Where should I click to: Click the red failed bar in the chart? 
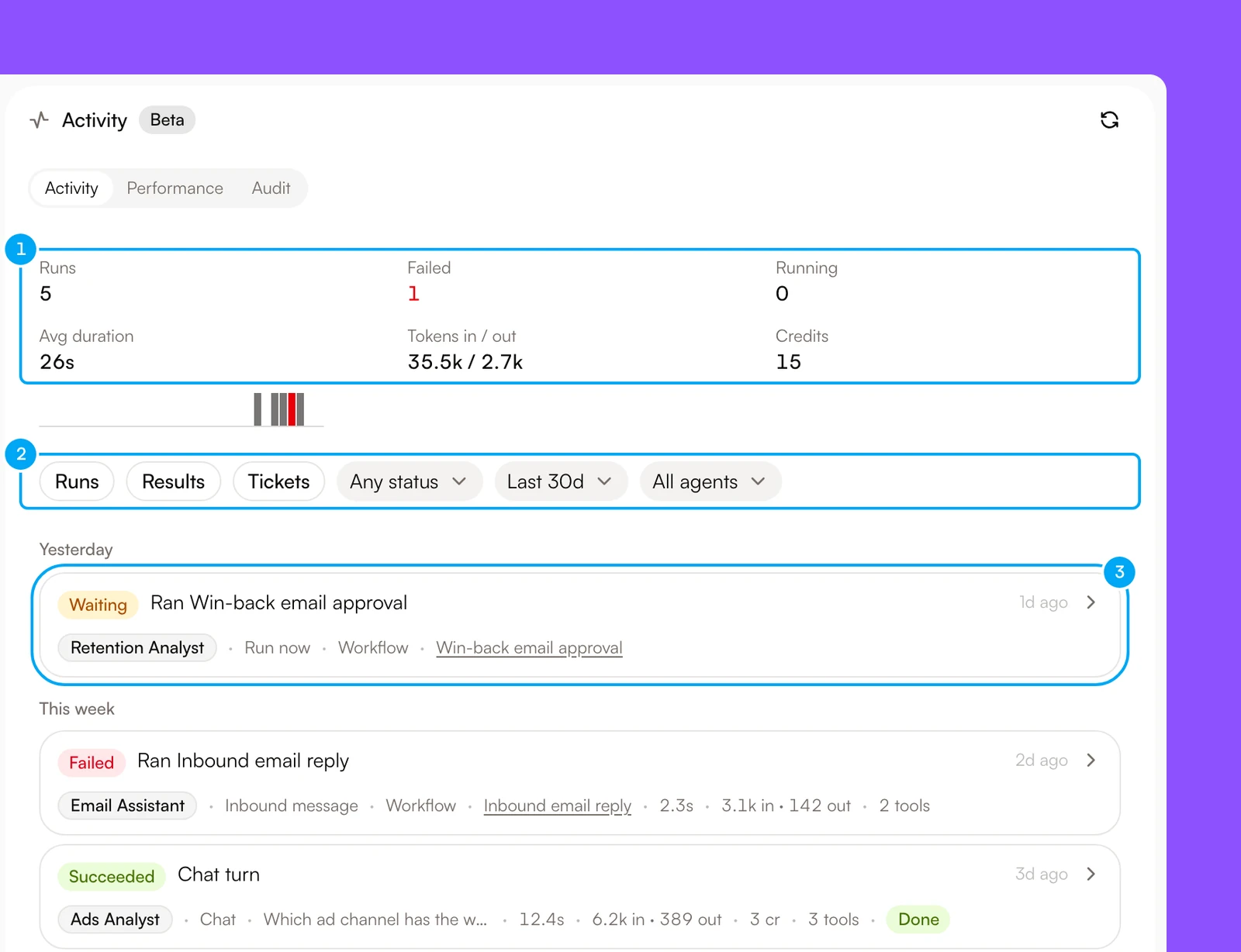click(292, 409)
